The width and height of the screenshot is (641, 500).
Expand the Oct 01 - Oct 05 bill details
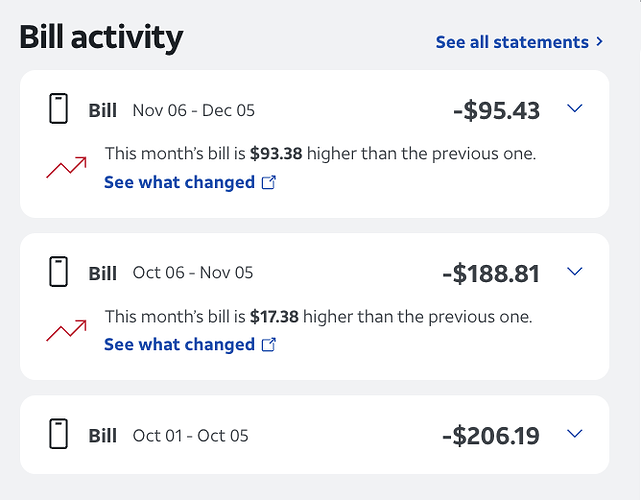coord(574,434)
